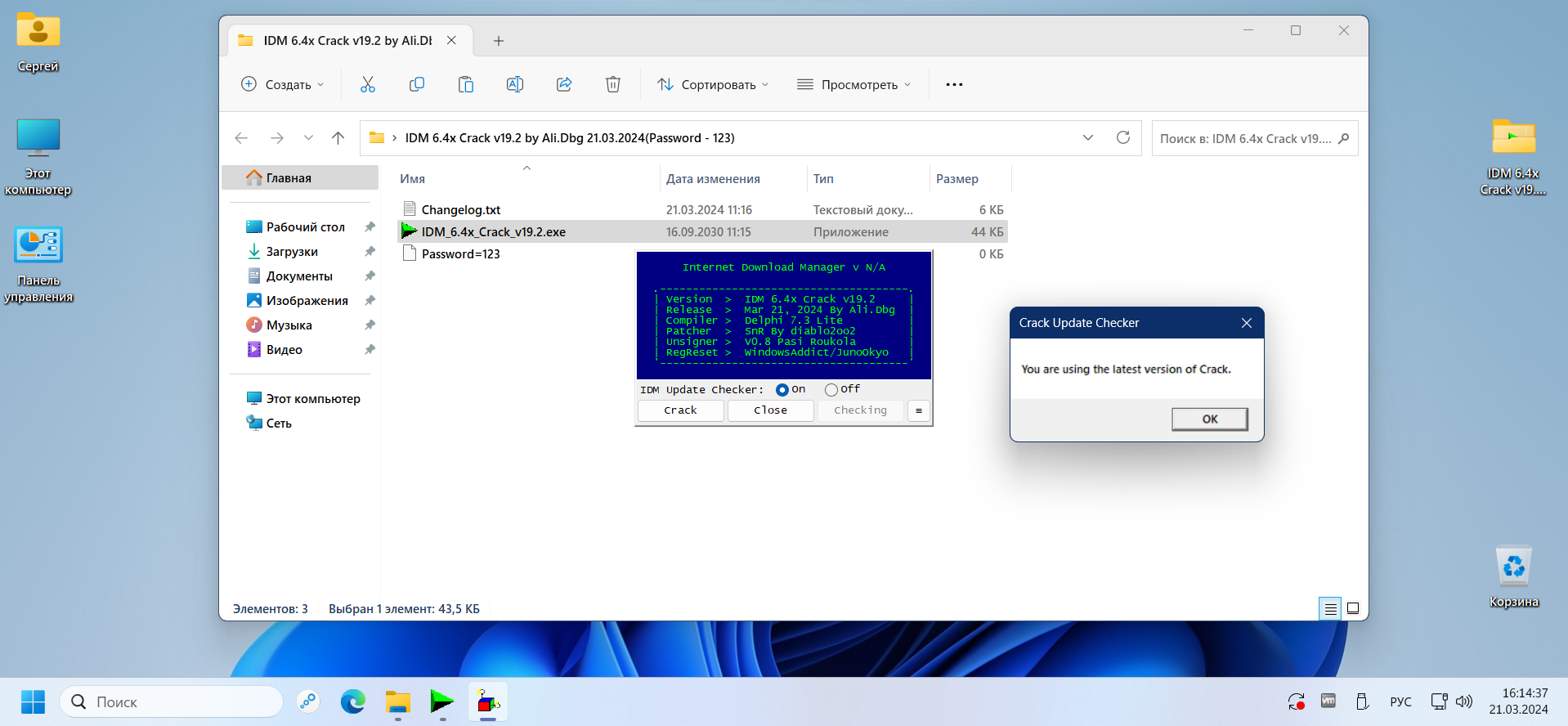
Task: Refresh the current folder view
Action: 1123,137
